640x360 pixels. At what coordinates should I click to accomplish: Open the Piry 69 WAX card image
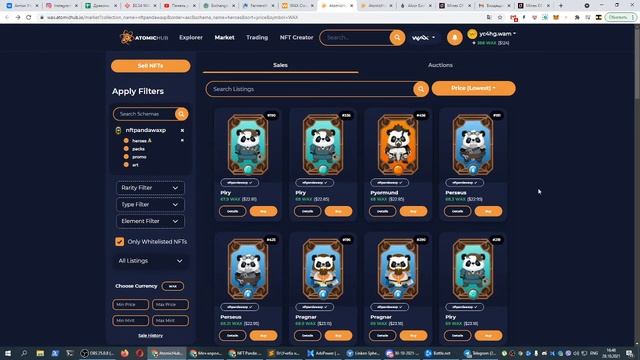[473, 269]
